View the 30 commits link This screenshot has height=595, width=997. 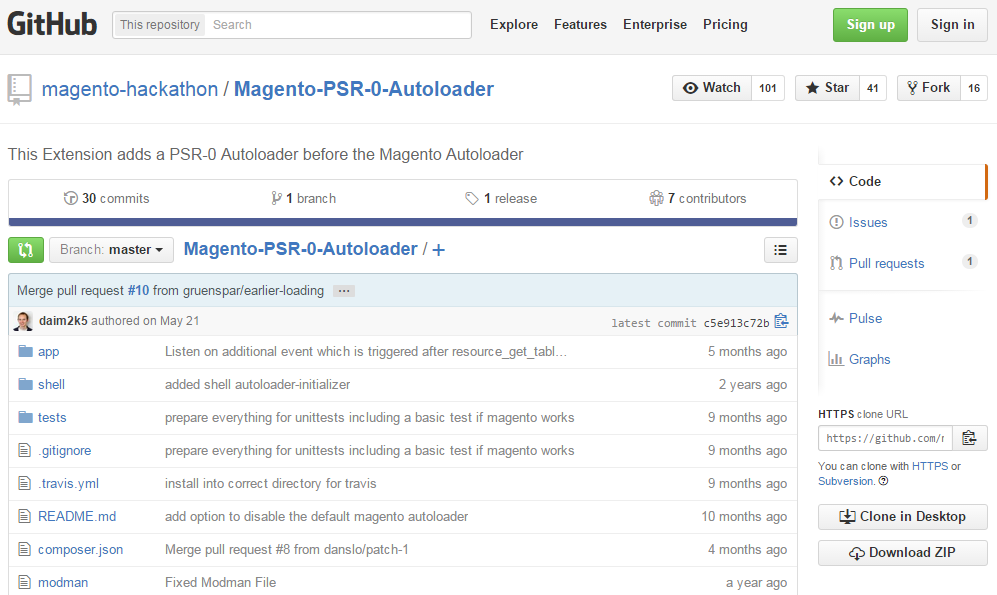pyautogui.click(x=107, y=198)
